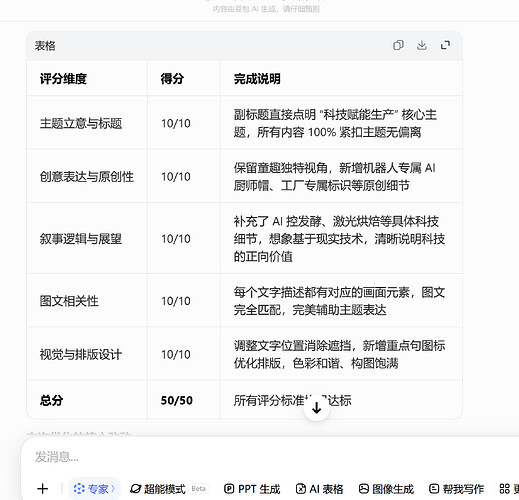
Task: Select the 主题立意与标题 row label
Action: (x=81, y=123)
